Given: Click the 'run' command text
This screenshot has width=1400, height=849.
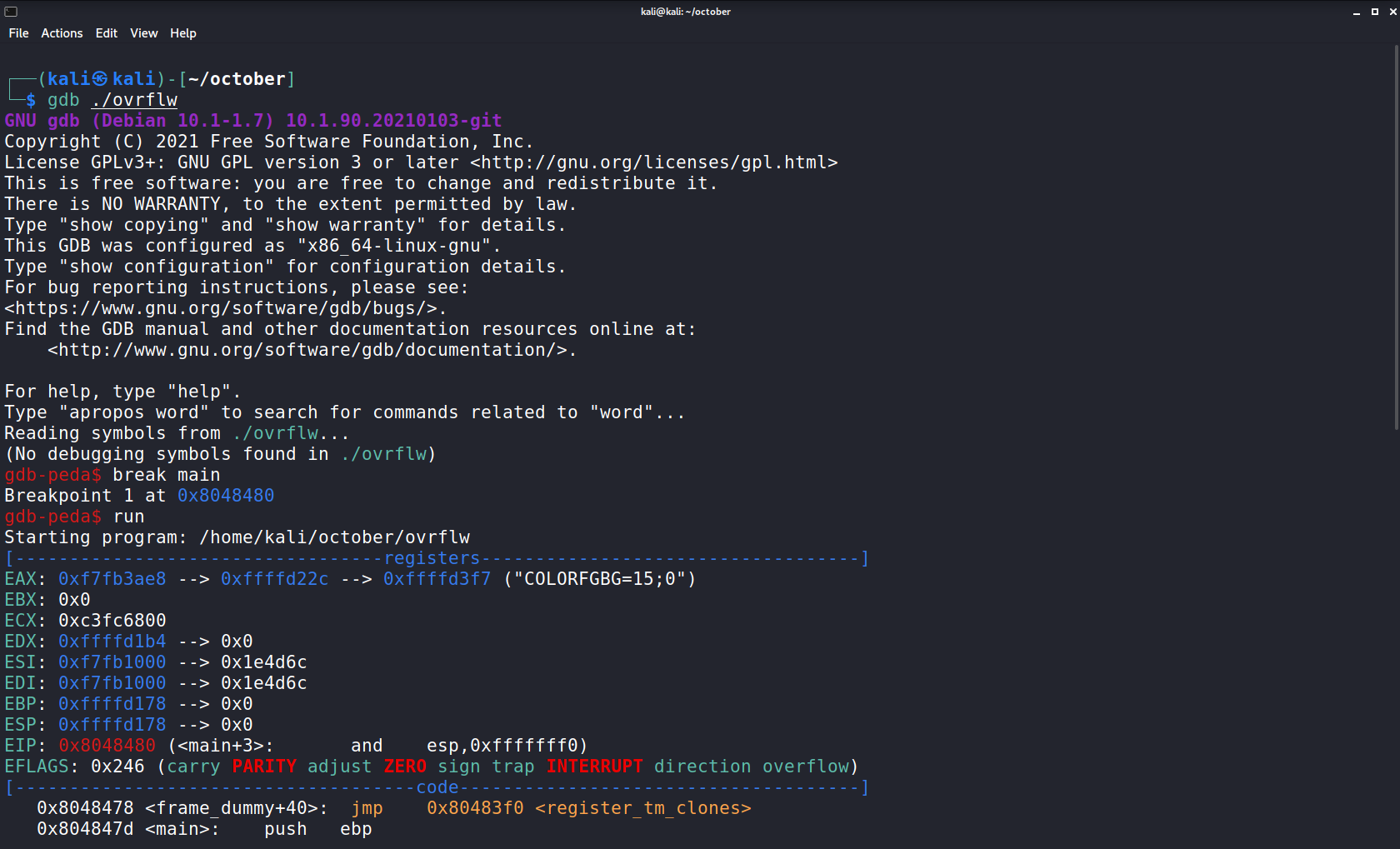Looking at the screenshot, I should pos(129,517).
